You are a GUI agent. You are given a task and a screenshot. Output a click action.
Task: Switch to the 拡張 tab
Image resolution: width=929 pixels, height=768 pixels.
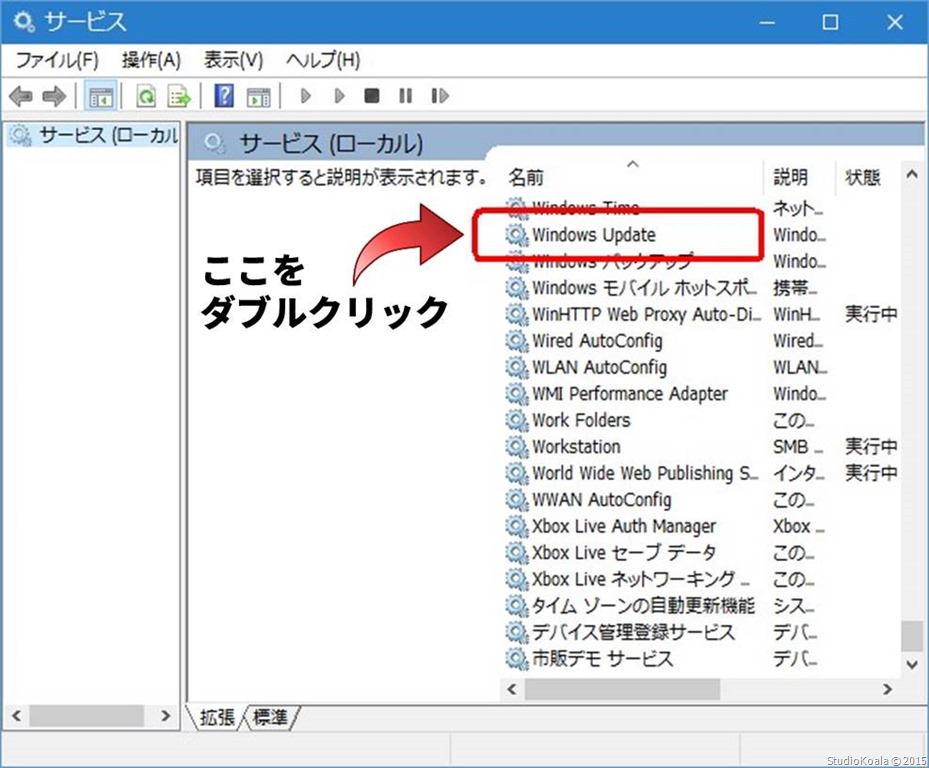[217, 717]
